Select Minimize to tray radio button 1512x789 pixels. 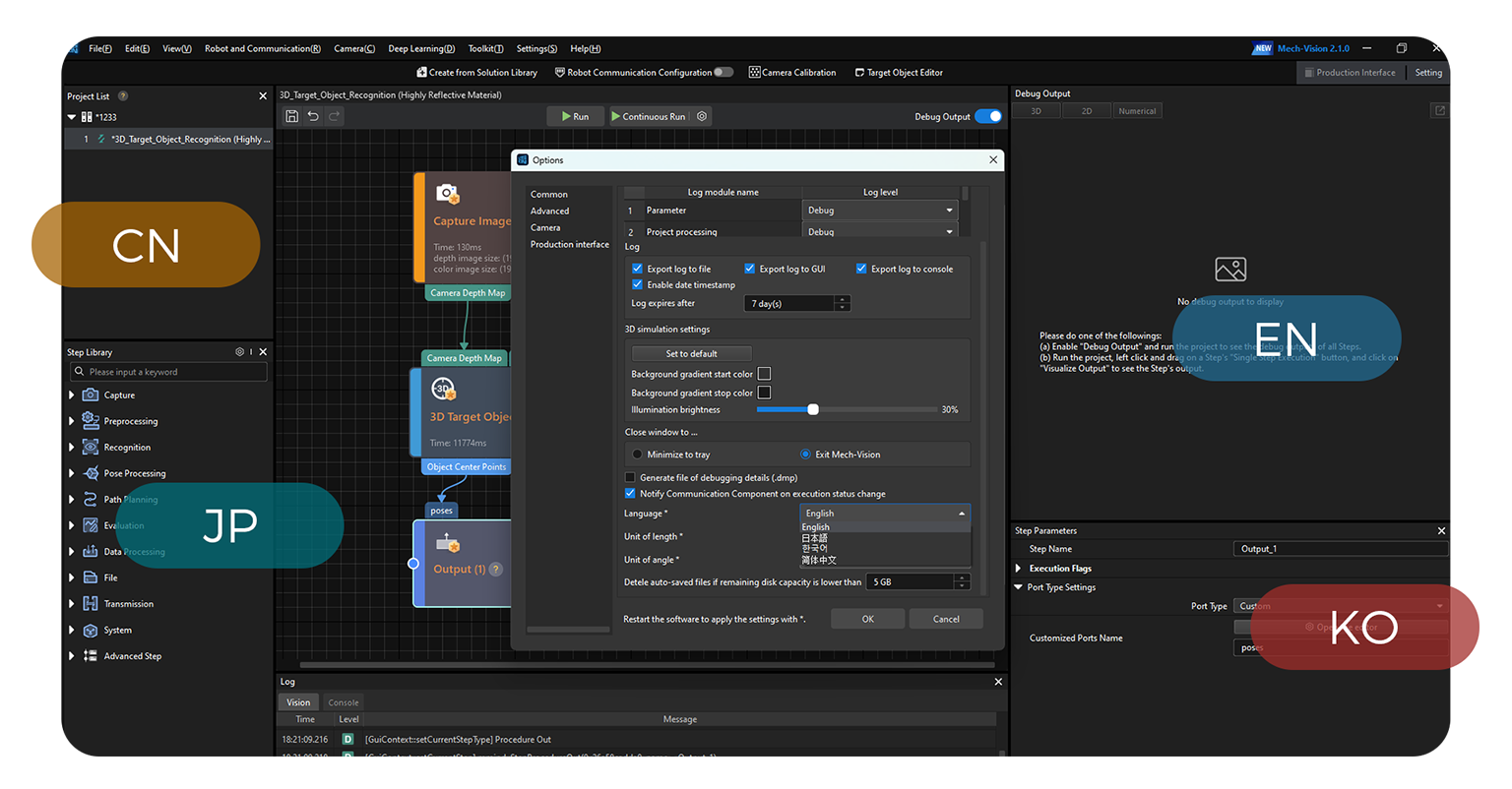(637, 455)
